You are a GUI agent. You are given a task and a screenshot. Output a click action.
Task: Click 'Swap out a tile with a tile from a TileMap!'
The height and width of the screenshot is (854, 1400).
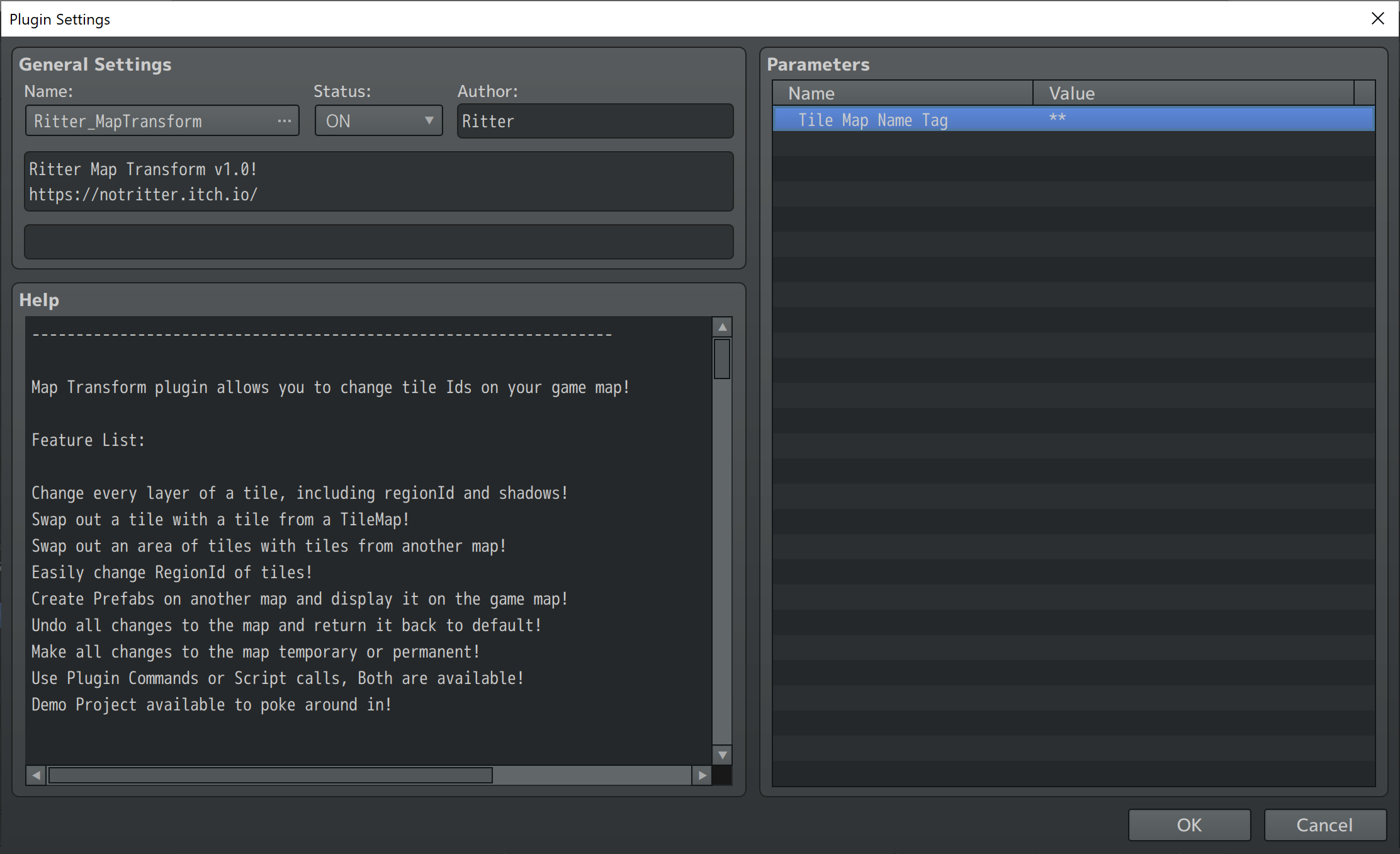(x=220, y=520)
